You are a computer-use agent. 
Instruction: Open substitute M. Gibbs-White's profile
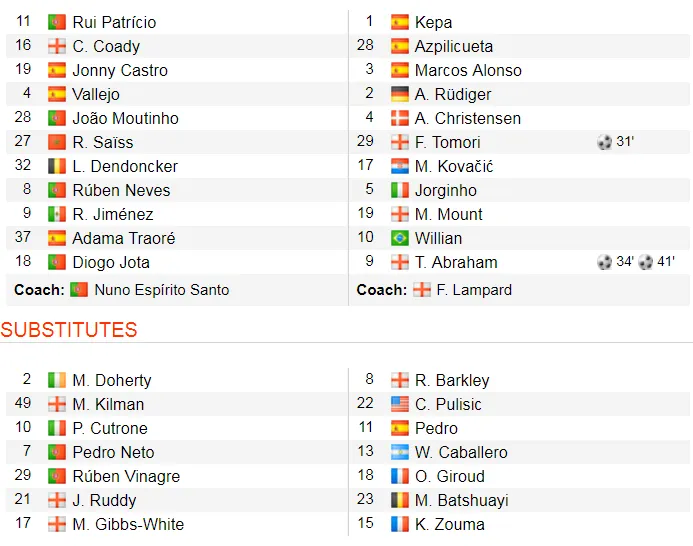click(128, 524)
